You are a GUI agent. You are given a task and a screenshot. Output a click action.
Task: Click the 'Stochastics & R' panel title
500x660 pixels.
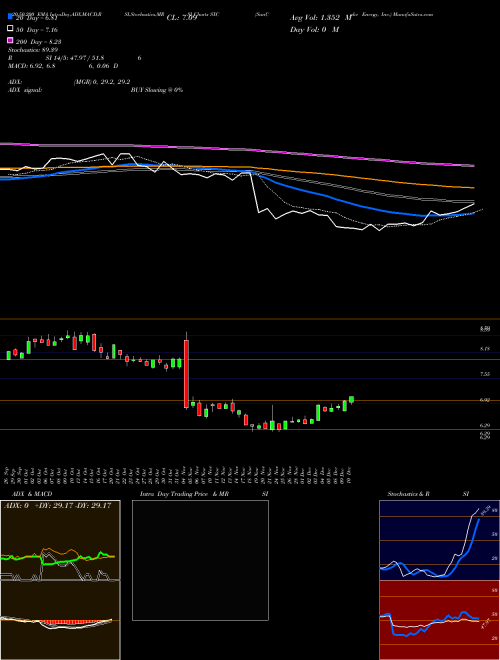click(x=408, y=494)
